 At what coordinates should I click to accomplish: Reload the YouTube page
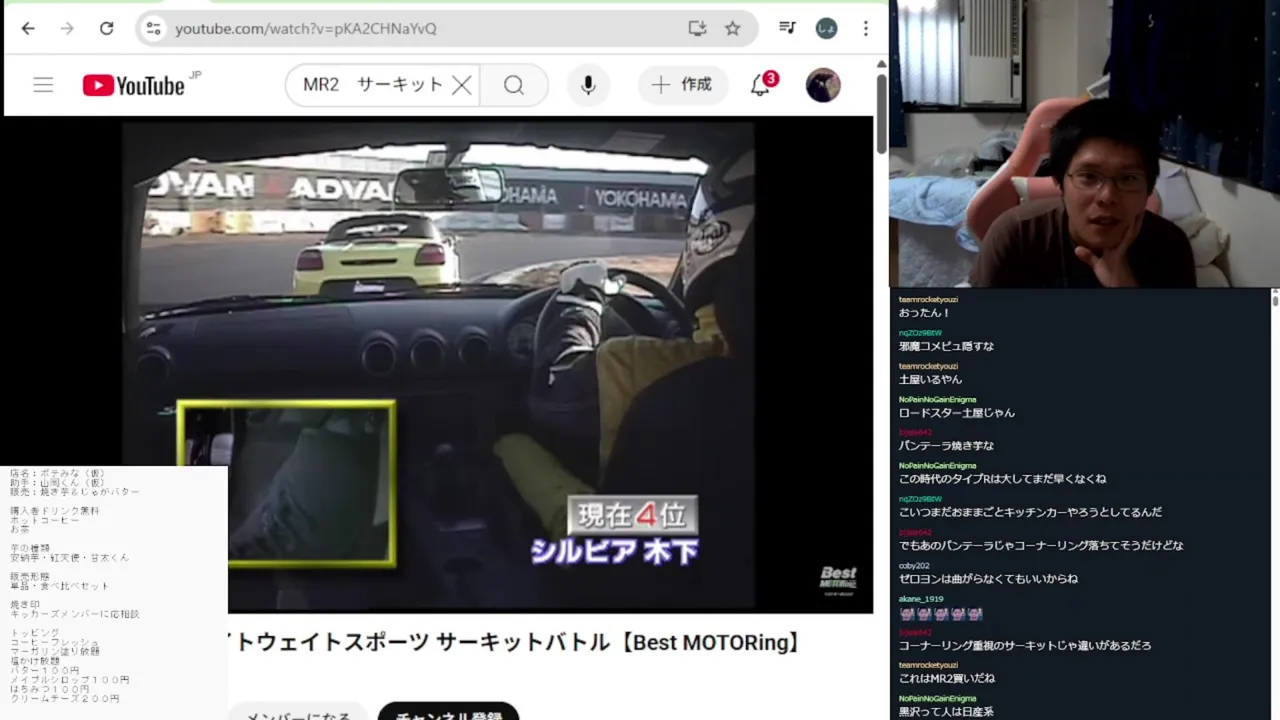point(106,28)
